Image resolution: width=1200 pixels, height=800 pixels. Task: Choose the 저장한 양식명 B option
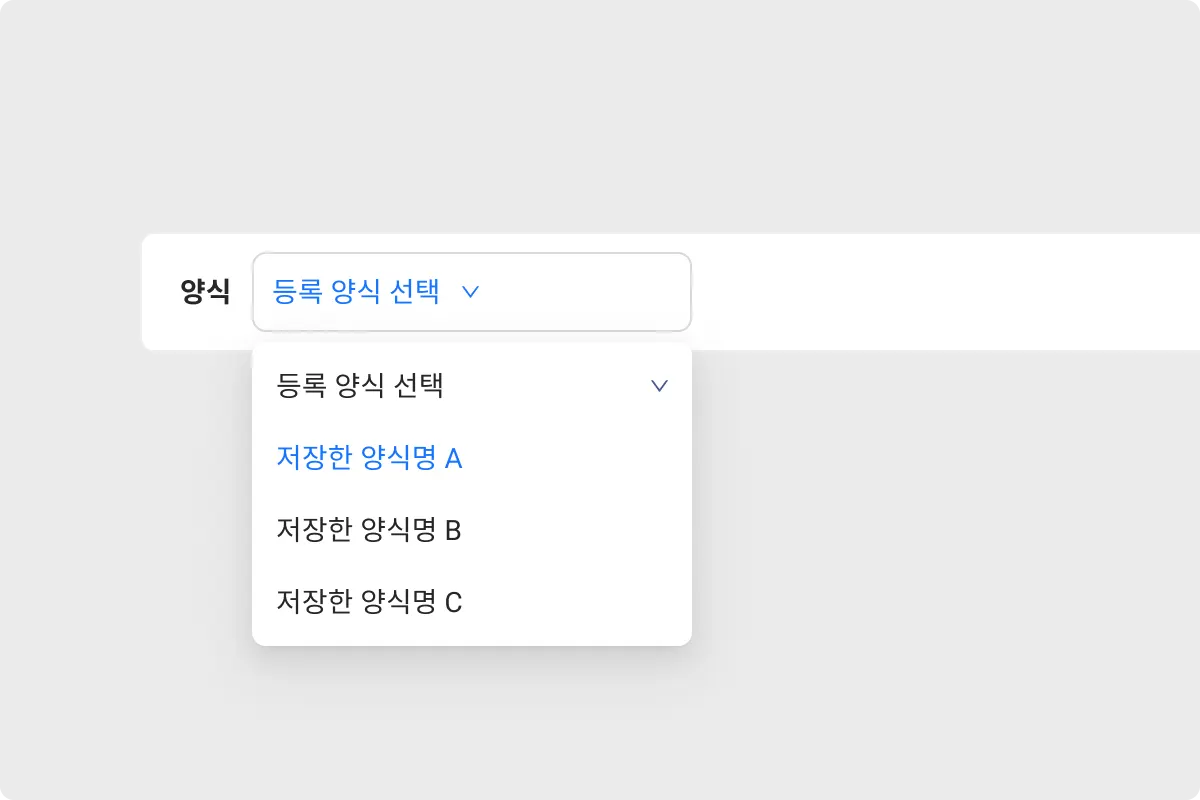[369, 530]
